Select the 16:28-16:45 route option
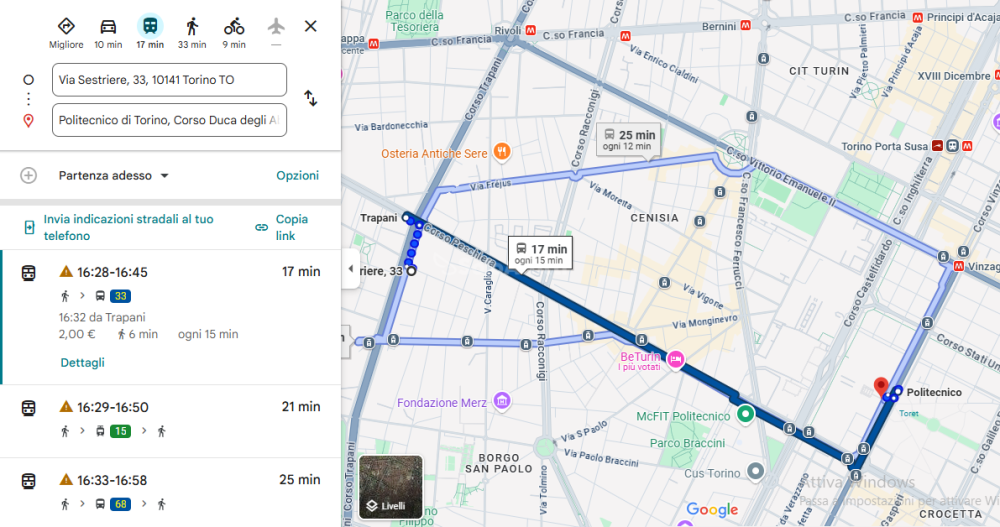Screen dimensions: 1000x527 click(170, 317)
